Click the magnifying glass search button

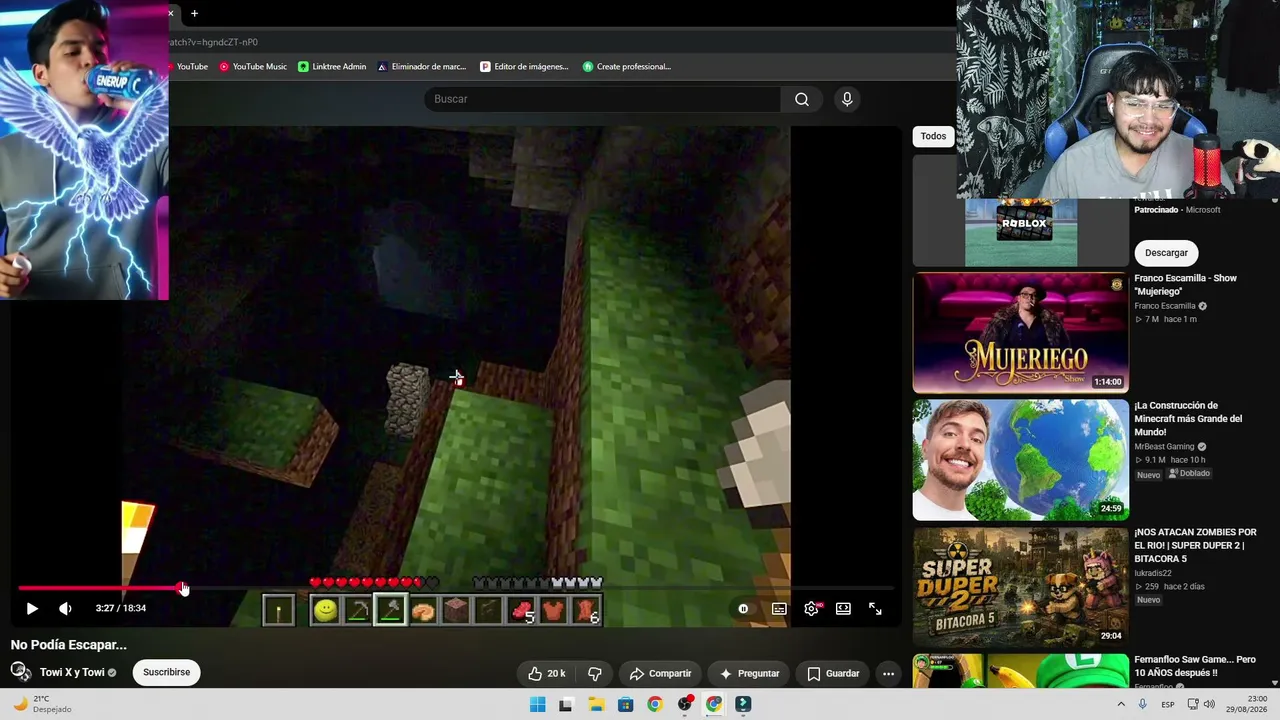[x=801, y=99]
